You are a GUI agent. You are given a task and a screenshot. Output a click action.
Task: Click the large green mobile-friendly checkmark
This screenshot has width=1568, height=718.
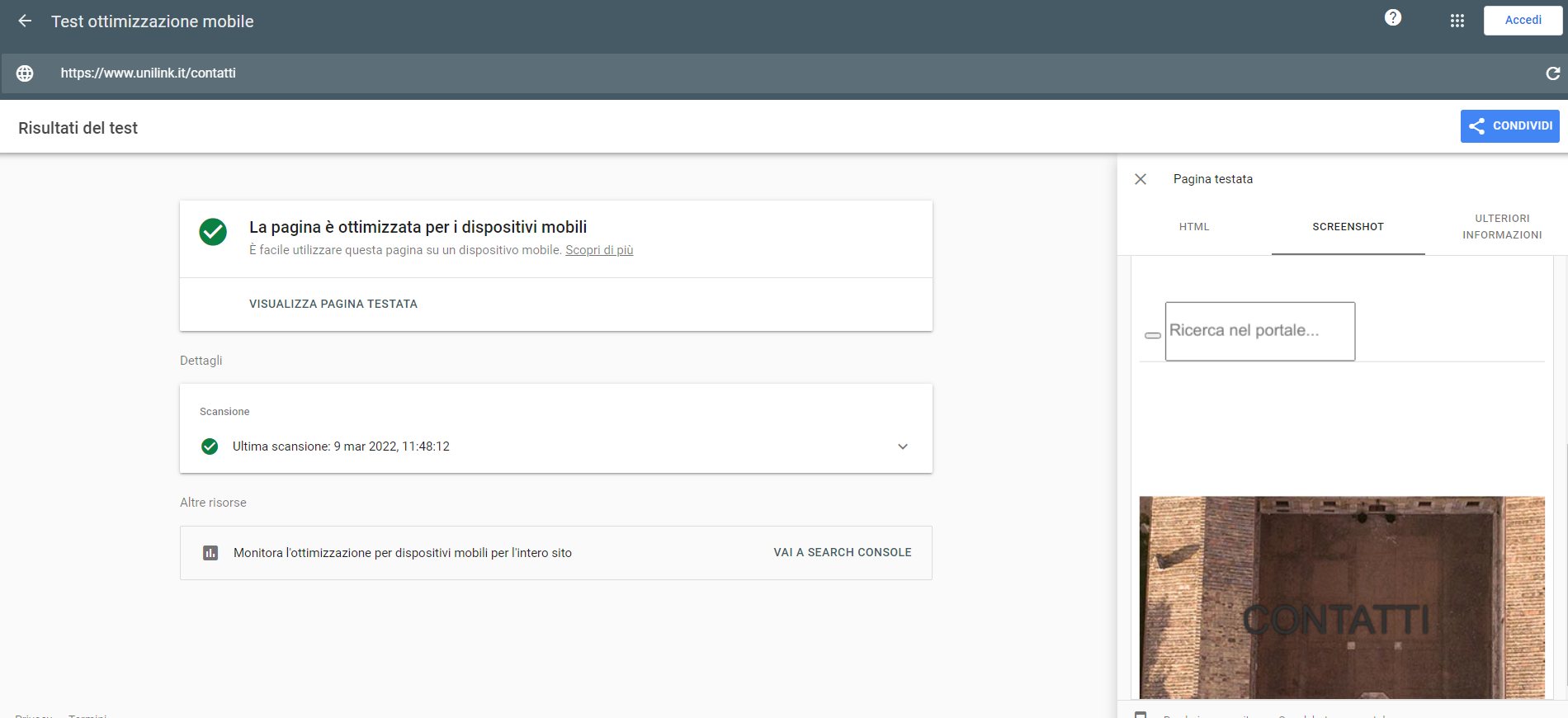coord(213,232)
